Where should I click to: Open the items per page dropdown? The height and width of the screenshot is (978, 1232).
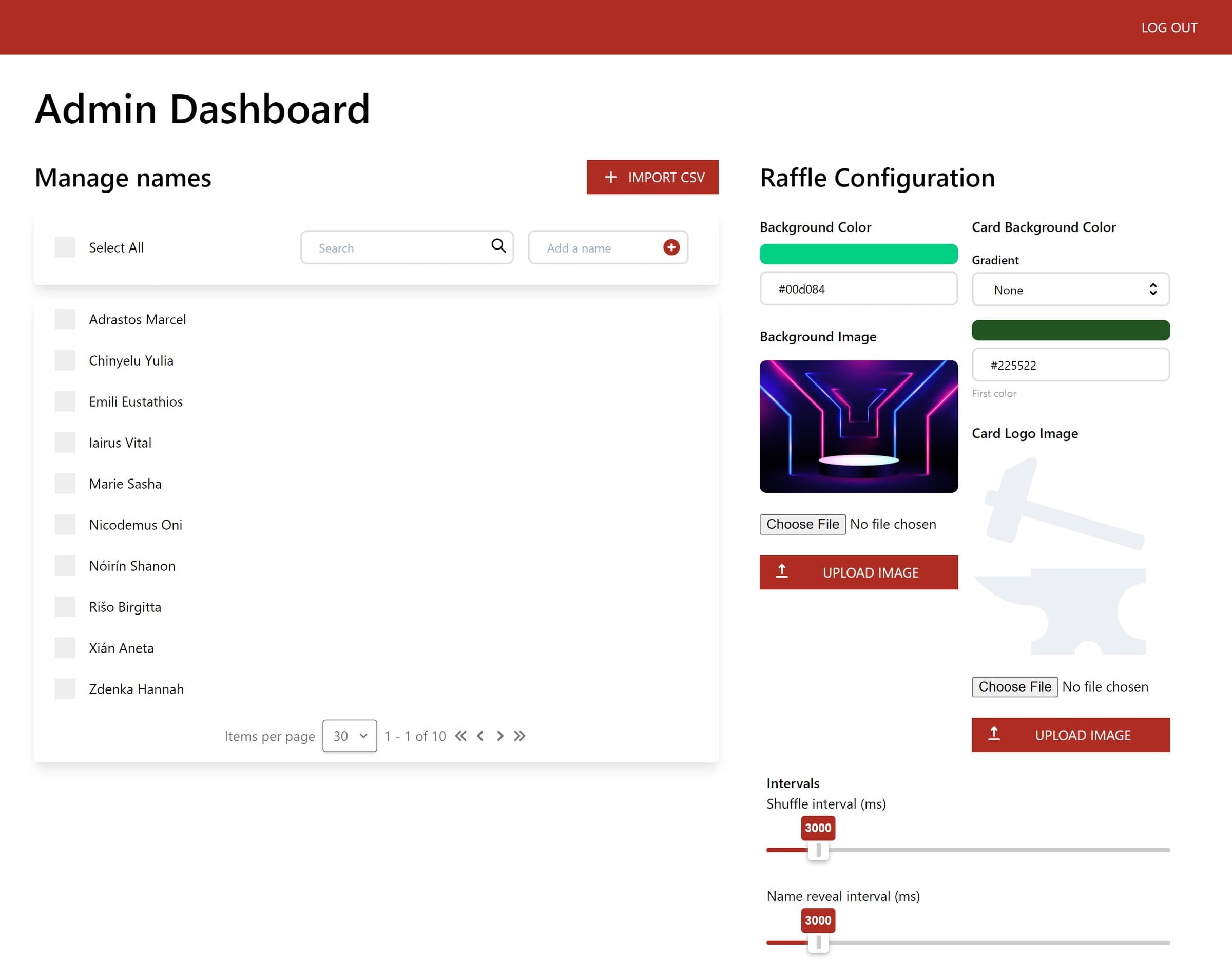click(349, 736)
